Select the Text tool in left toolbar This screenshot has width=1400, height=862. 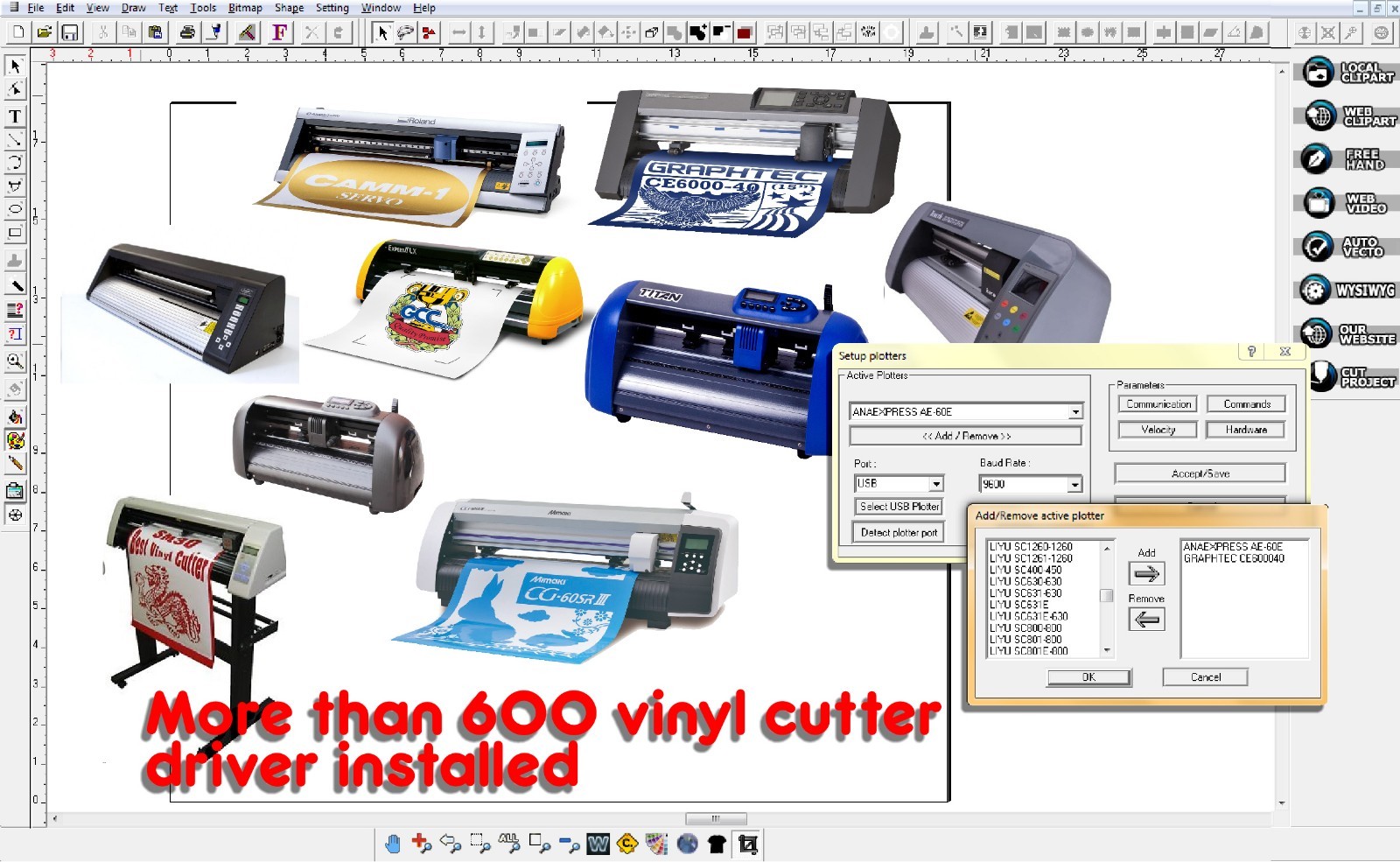(15, 116)
